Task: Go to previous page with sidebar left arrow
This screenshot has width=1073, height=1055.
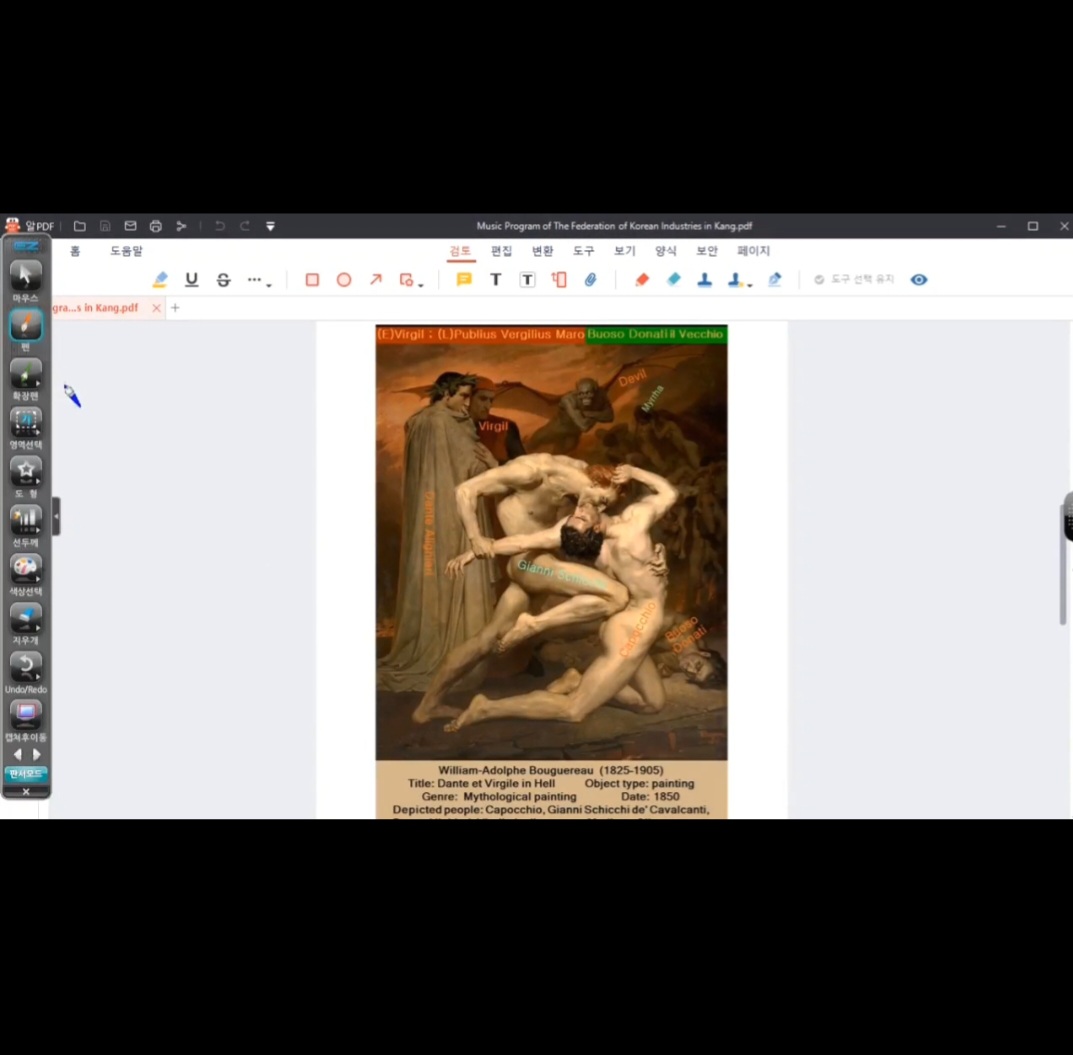Action: pyautogui.click(x=18, y=754)
